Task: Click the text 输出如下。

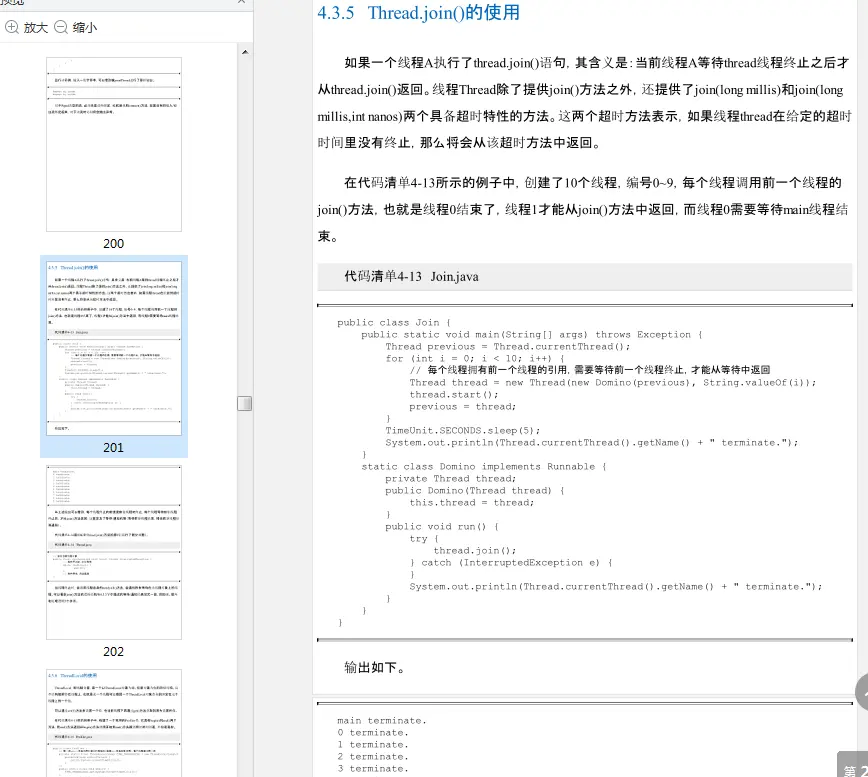Action: tap(374, 667)
